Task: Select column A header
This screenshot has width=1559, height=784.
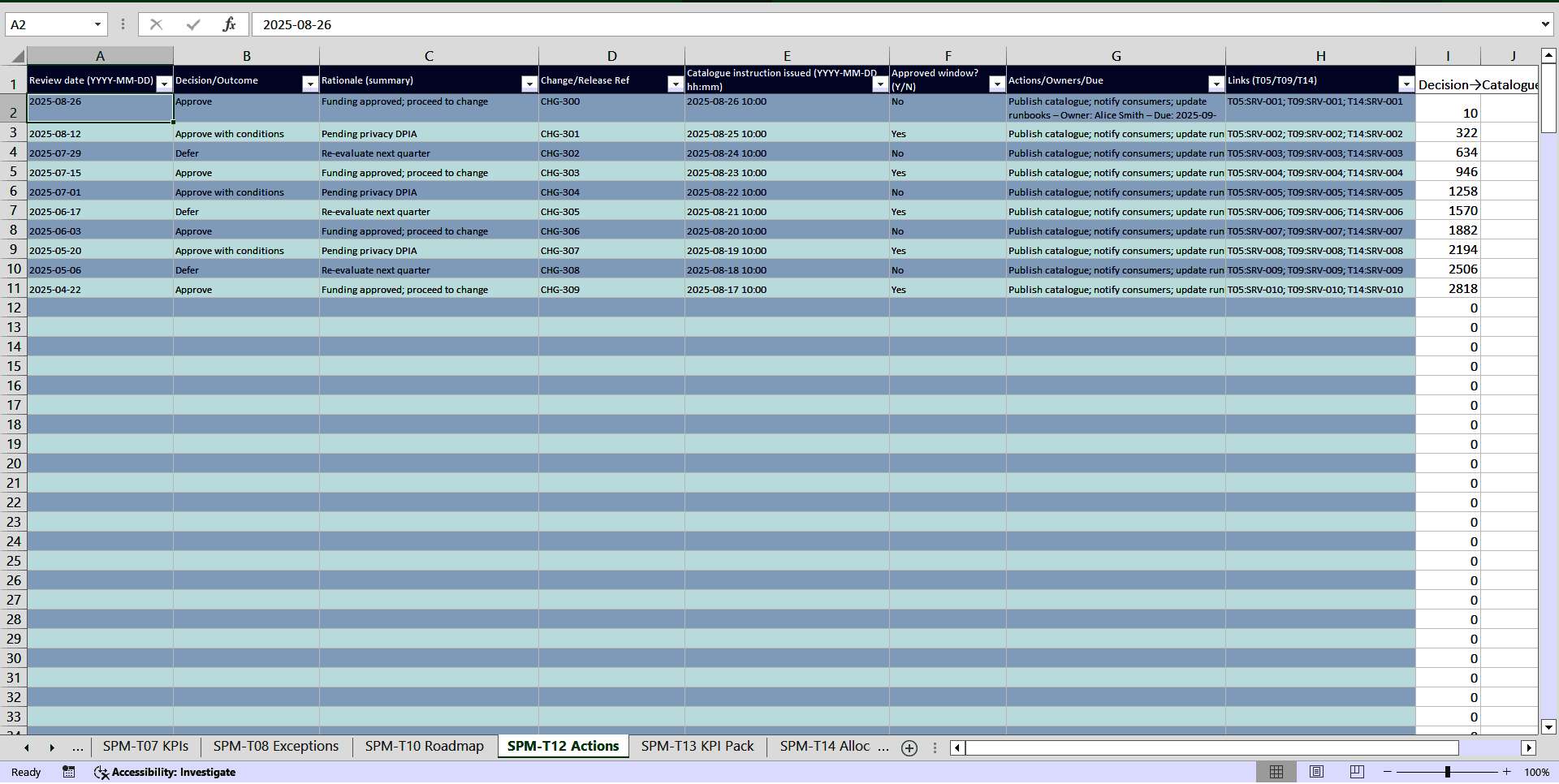Action: 100,56
